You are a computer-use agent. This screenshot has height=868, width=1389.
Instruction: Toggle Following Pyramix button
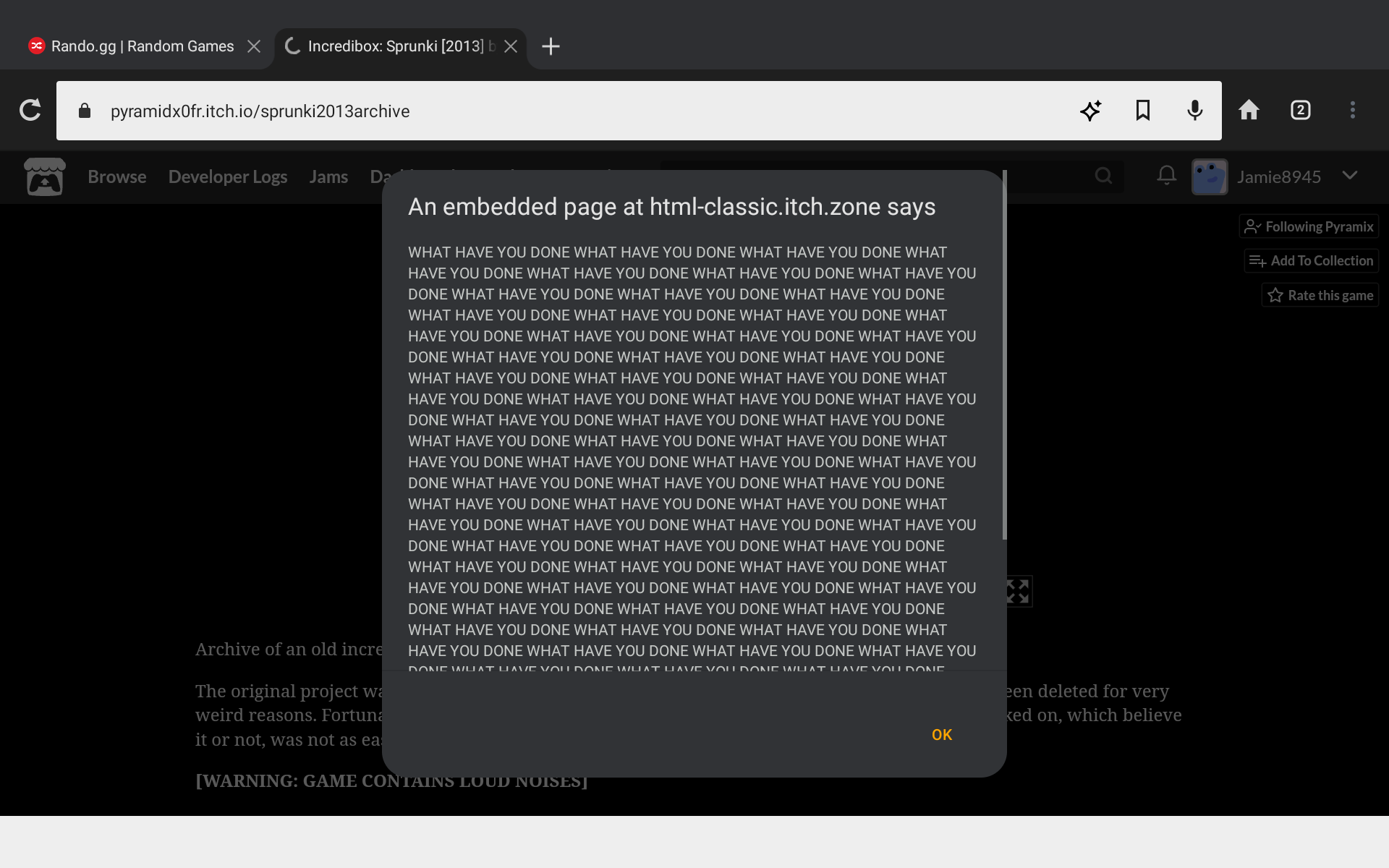[x=1309, y=226]
